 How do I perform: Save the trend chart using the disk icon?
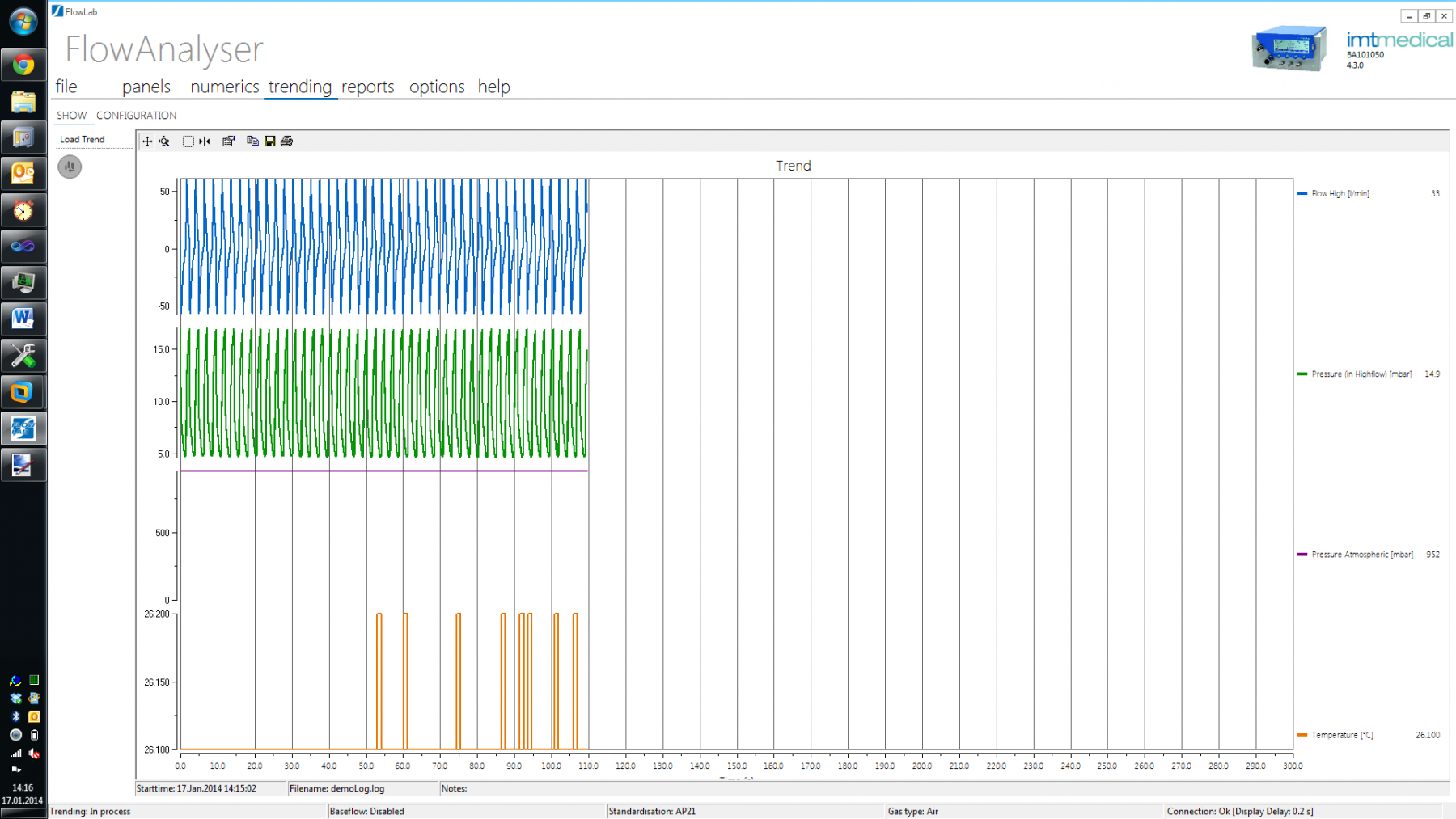pos(269,141)
